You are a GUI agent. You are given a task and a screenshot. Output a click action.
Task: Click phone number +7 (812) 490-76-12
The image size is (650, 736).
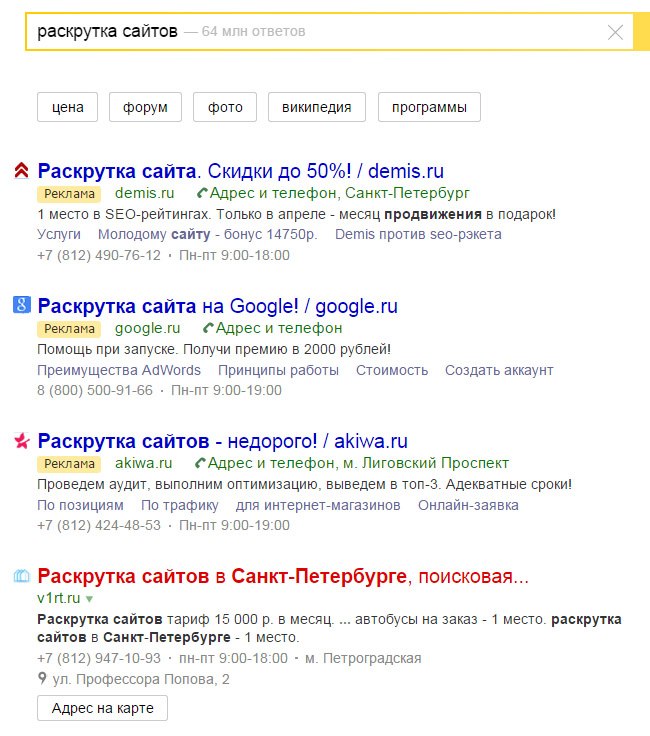point(99,255)
